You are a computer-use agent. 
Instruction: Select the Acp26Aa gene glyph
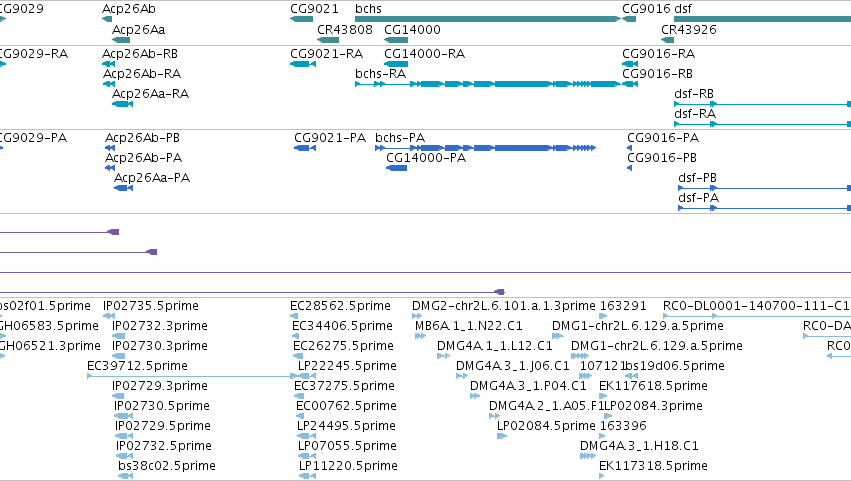coord(121,40)
